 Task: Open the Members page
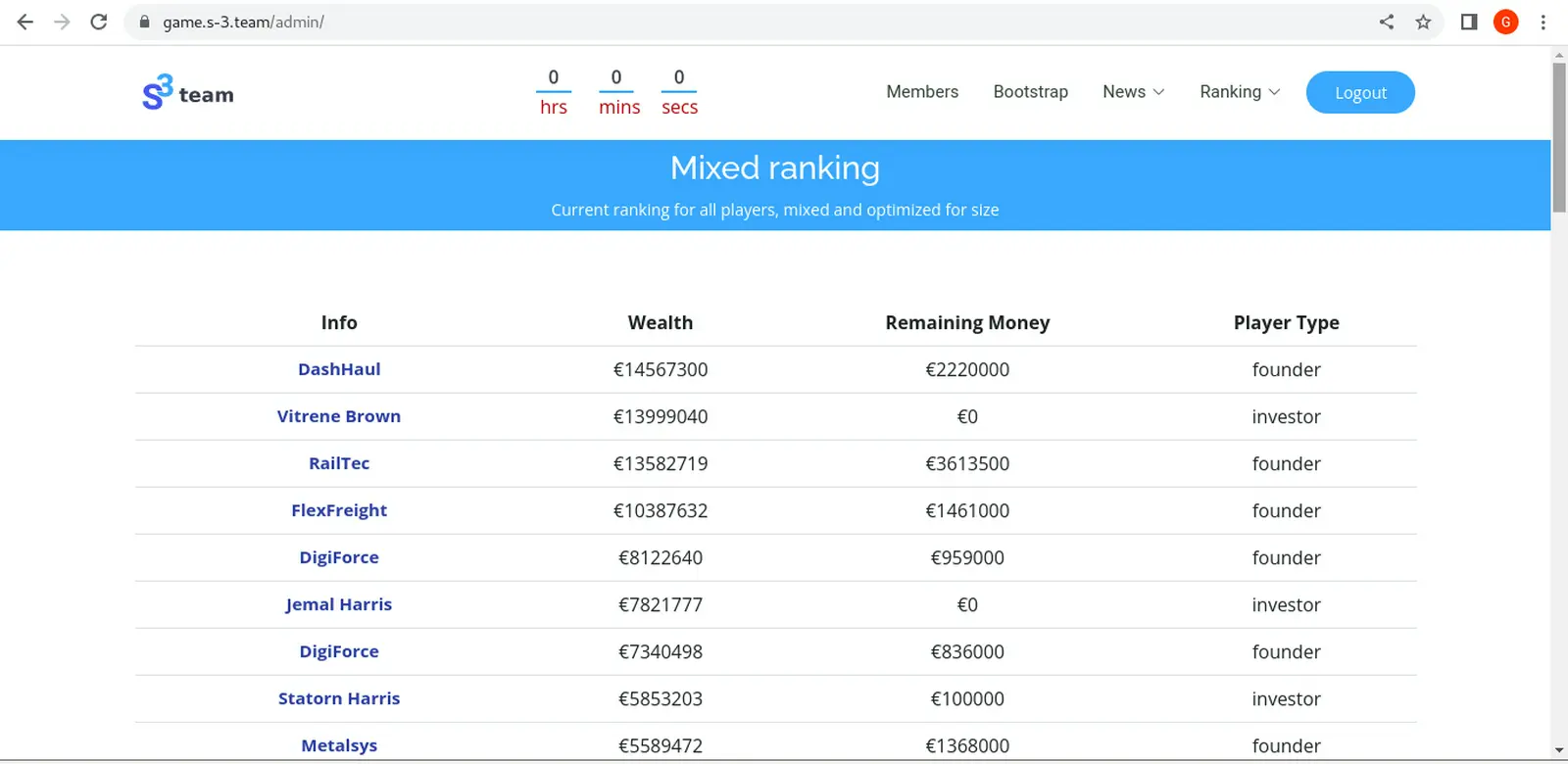tap(922, 91)
